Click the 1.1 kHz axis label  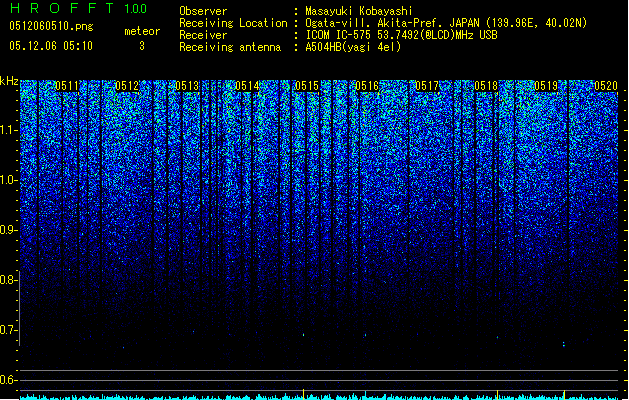point(9,130)
